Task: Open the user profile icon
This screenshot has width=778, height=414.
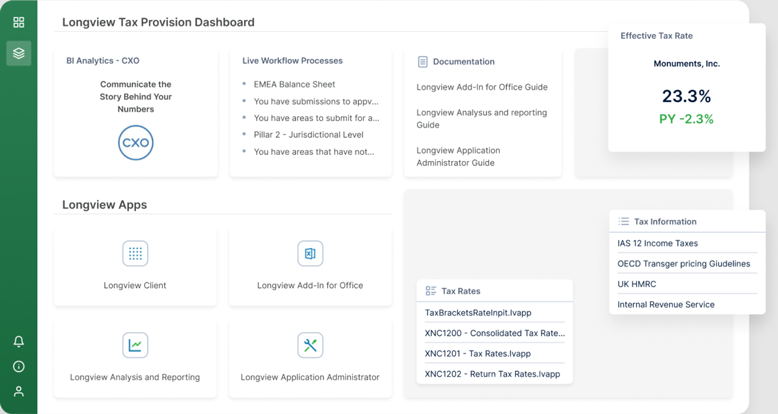Action: (x=18, y=392)
